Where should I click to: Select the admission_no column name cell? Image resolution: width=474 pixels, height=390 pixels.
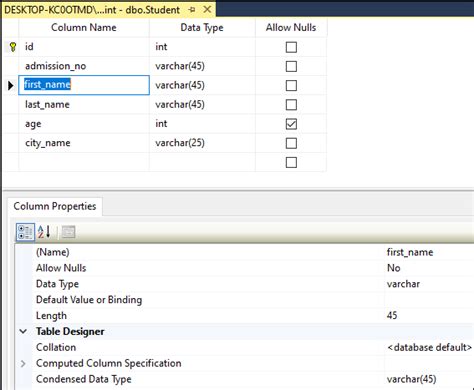84,66
